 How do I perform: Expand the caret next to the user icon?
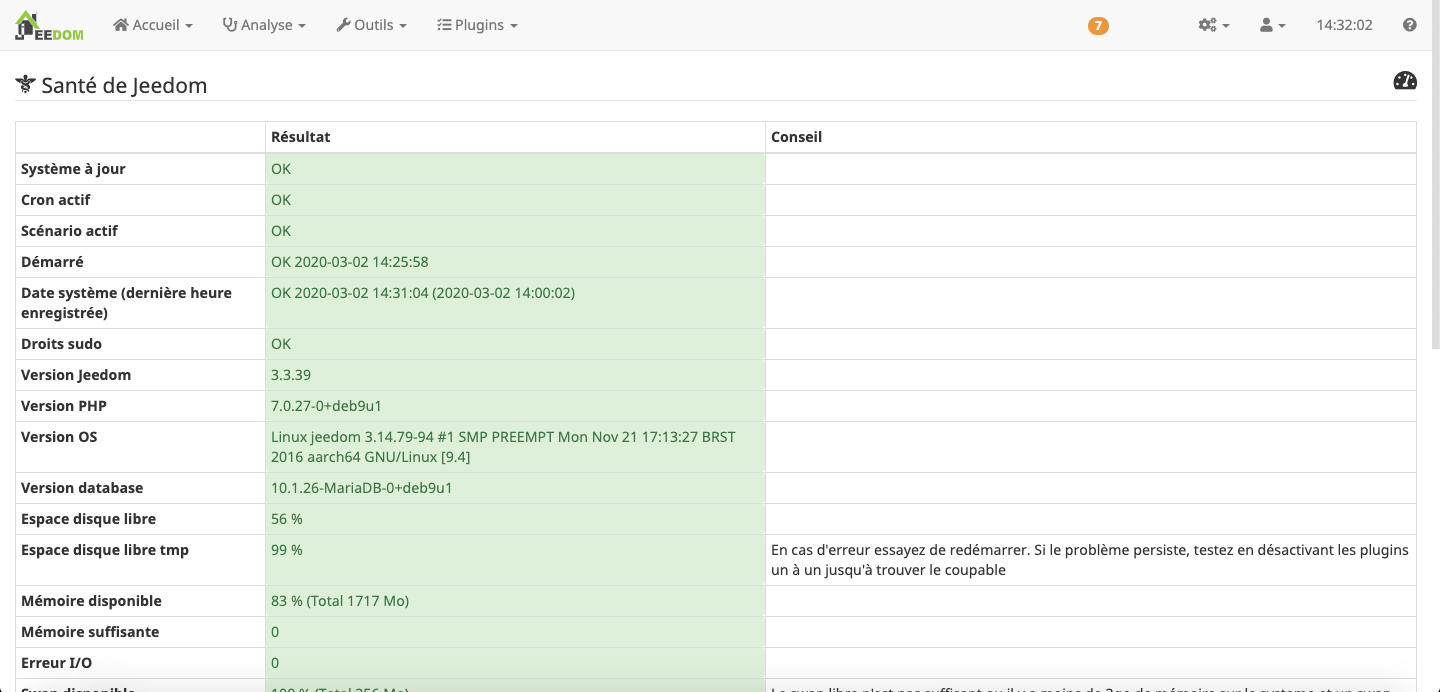coord(1282,26)
